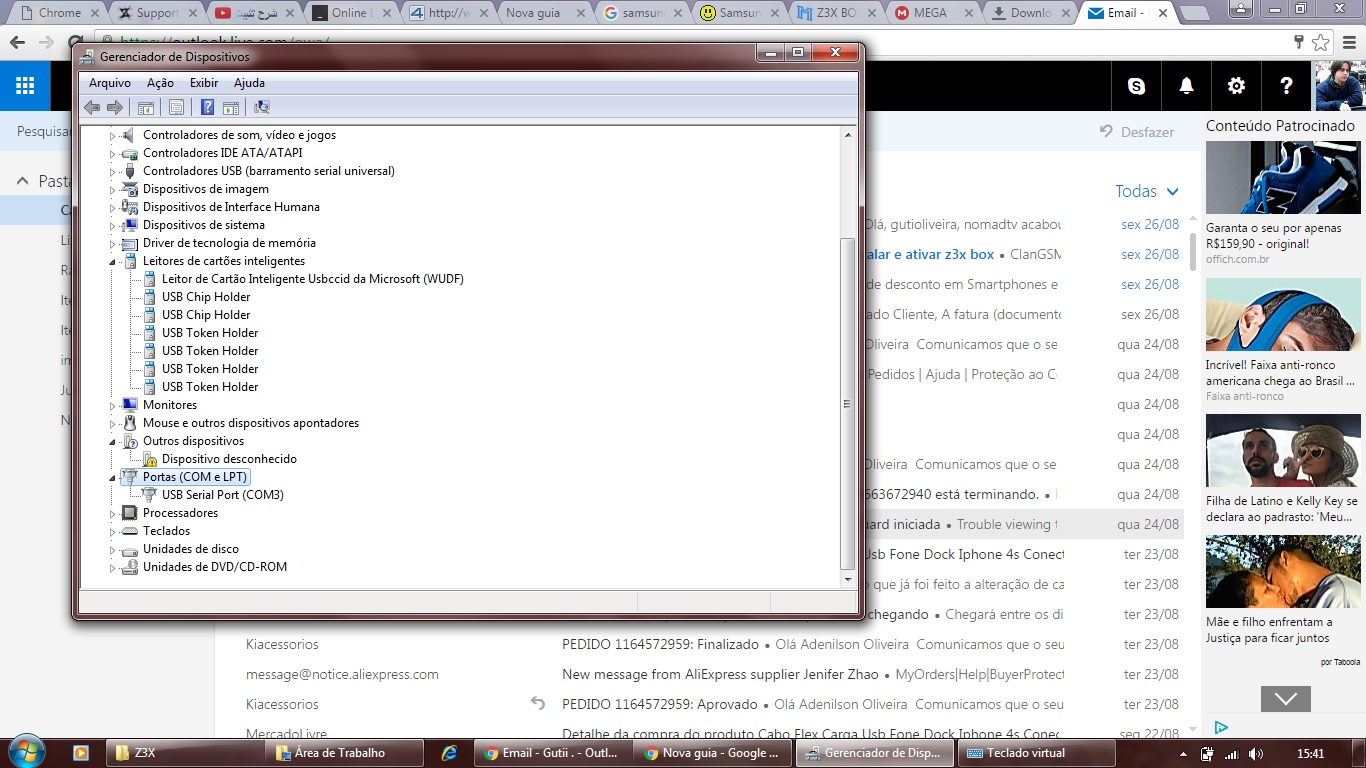Click sneaker ad thumbnail in Conteúdo Patrocinado
The image size is (1366, 768).
(x=1283, y=178)
